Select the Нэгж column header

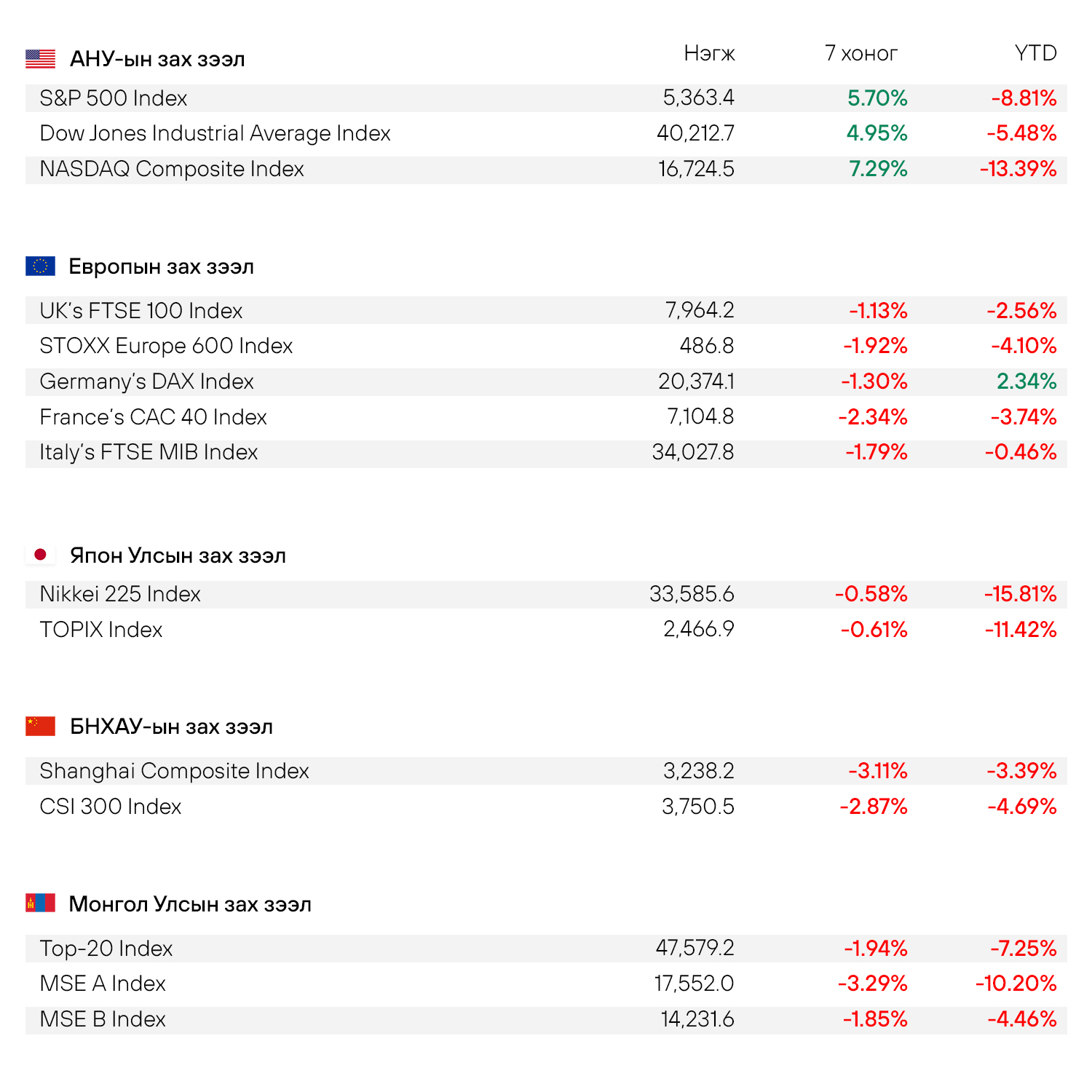[709, 53]
